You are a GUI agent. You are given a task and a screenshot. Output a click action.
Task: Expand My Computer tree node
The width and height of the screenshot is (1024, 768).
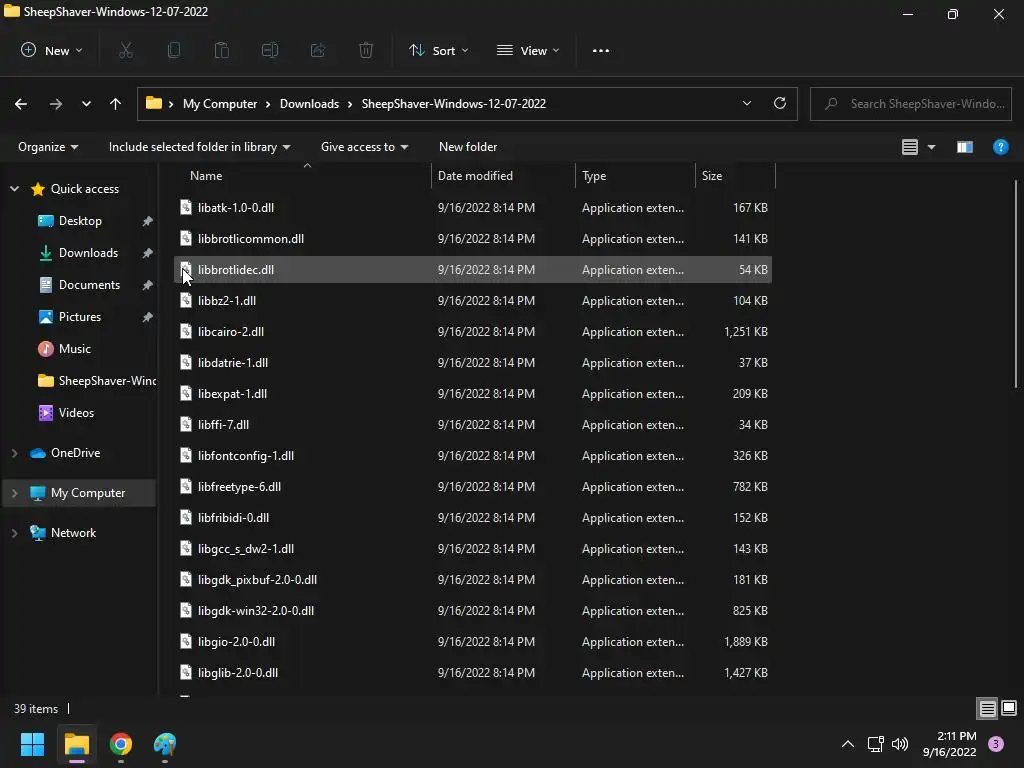click(x=14, y=493)
